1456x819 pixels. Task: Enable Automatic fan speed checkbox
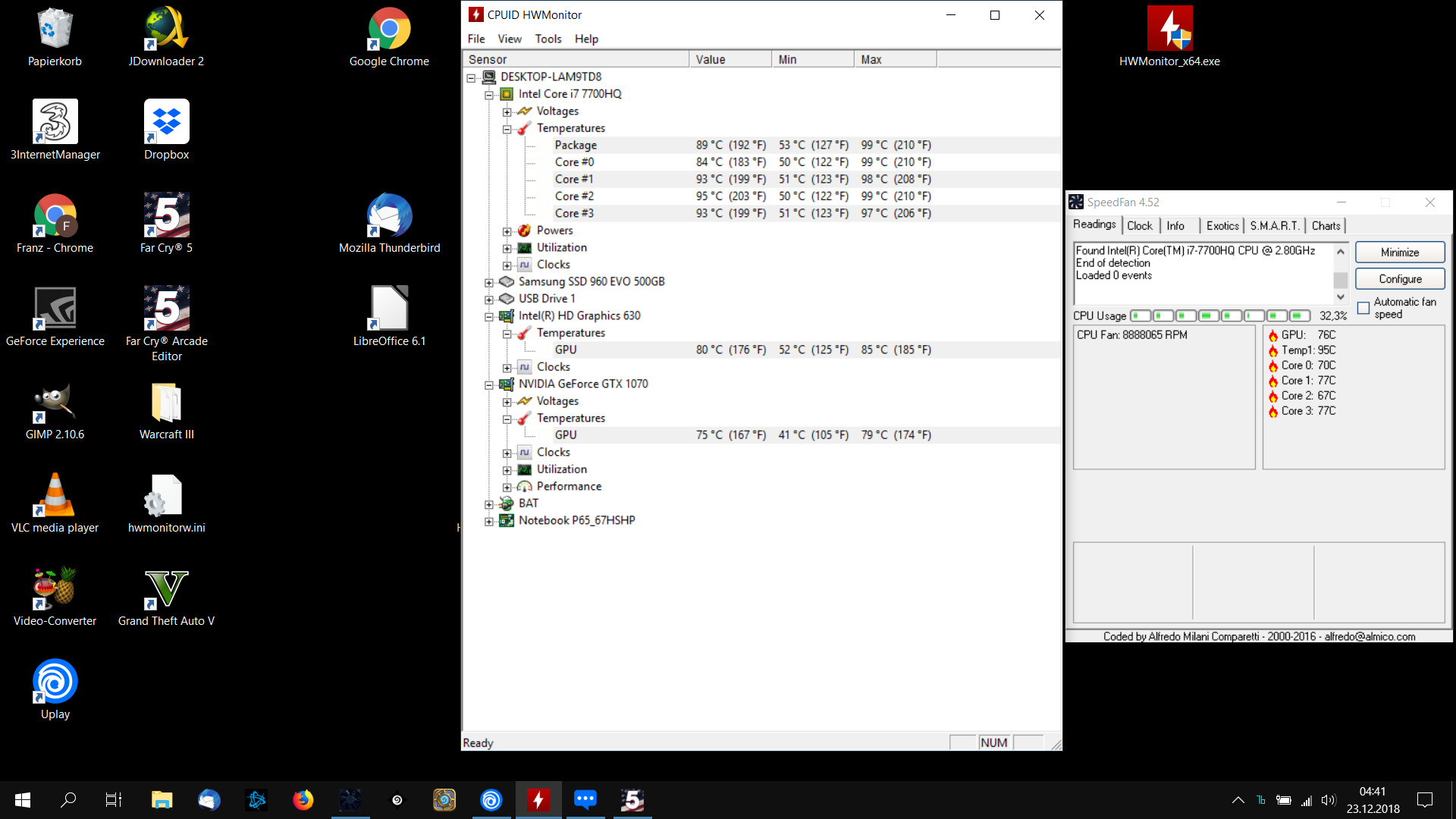1363,308
